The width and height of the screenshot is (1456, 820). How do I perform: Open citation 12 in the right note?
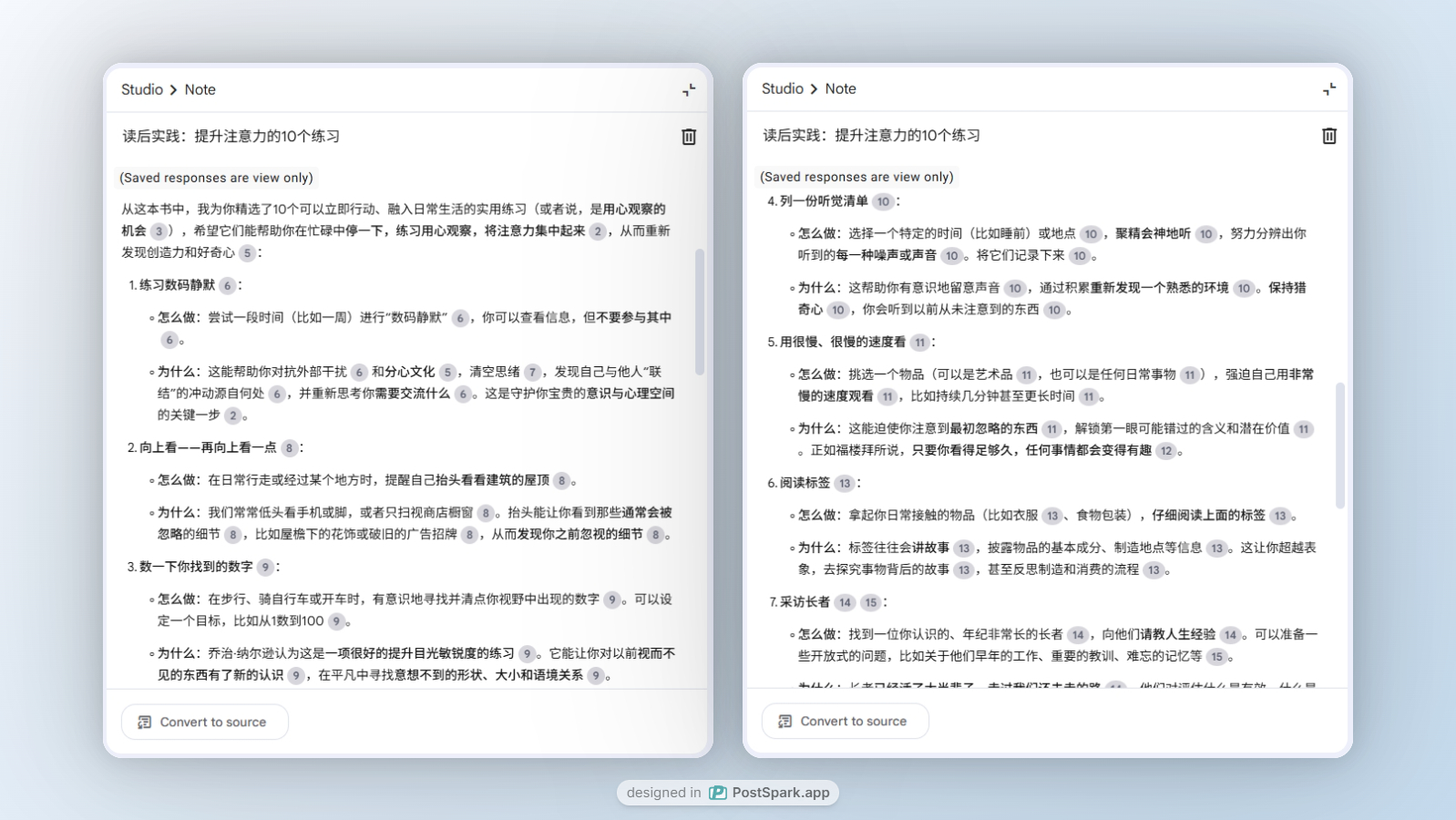click(x=1165, y=451)
